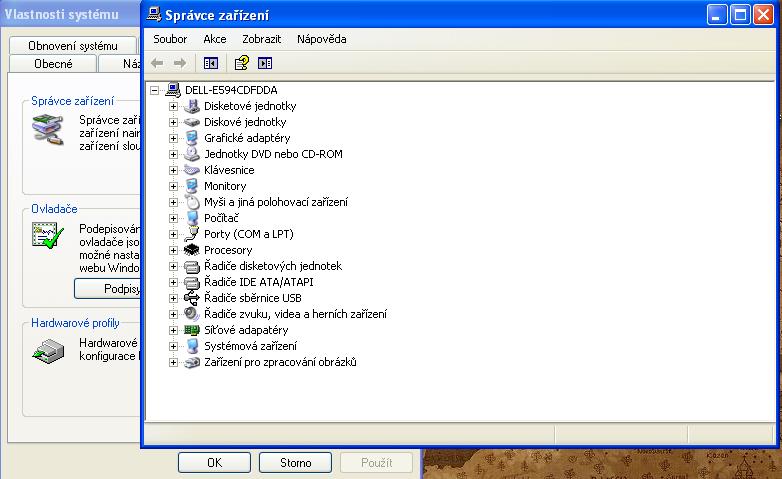
Task: Open the Soubor menu
Action: pyautogui.click(x=170, y=39)
